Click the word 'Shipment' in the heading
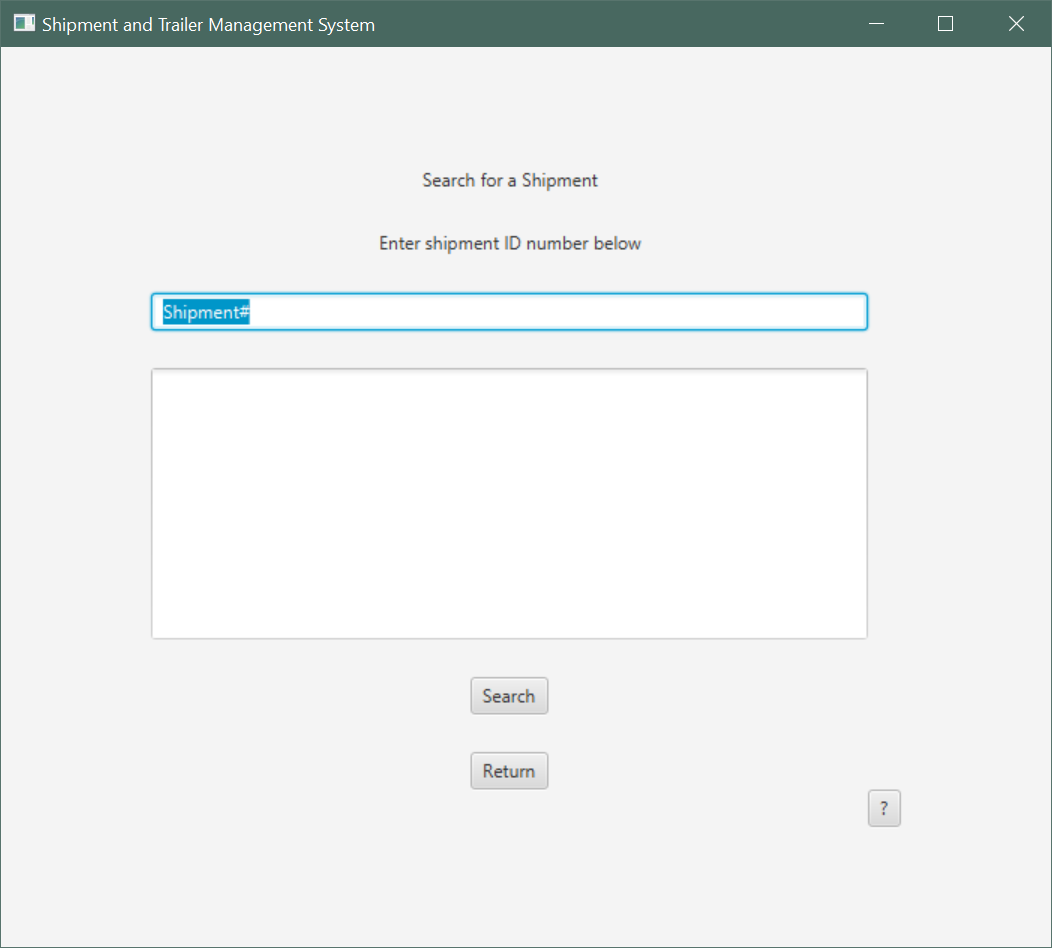The width and height of the screenshot is (1052, 948). tap(559, 180)
